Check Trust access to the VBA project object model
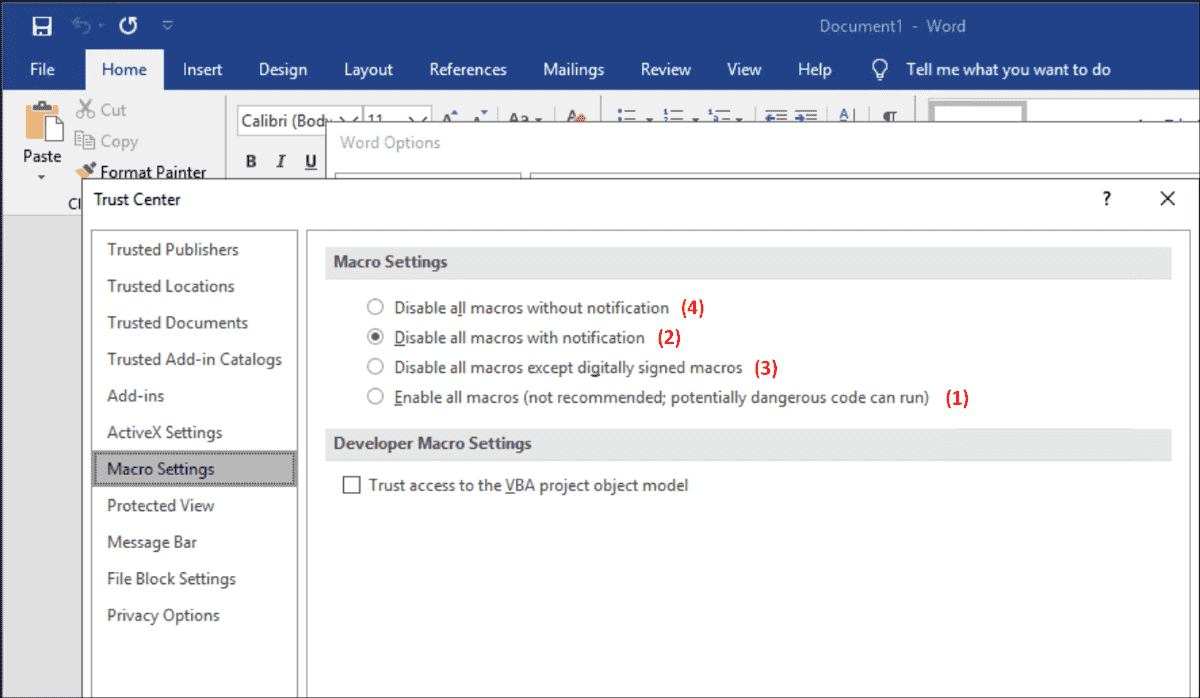 351,485
